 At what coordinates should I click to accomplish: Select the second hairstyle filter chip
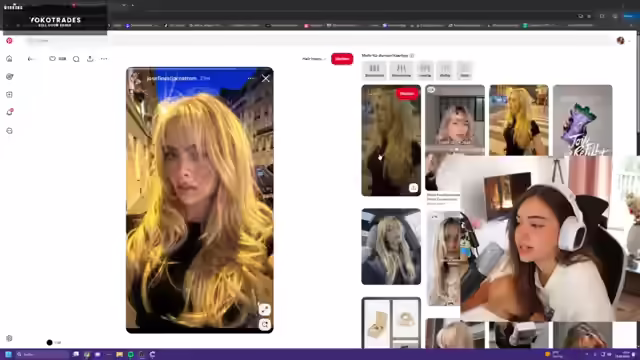tap(401, 70)
